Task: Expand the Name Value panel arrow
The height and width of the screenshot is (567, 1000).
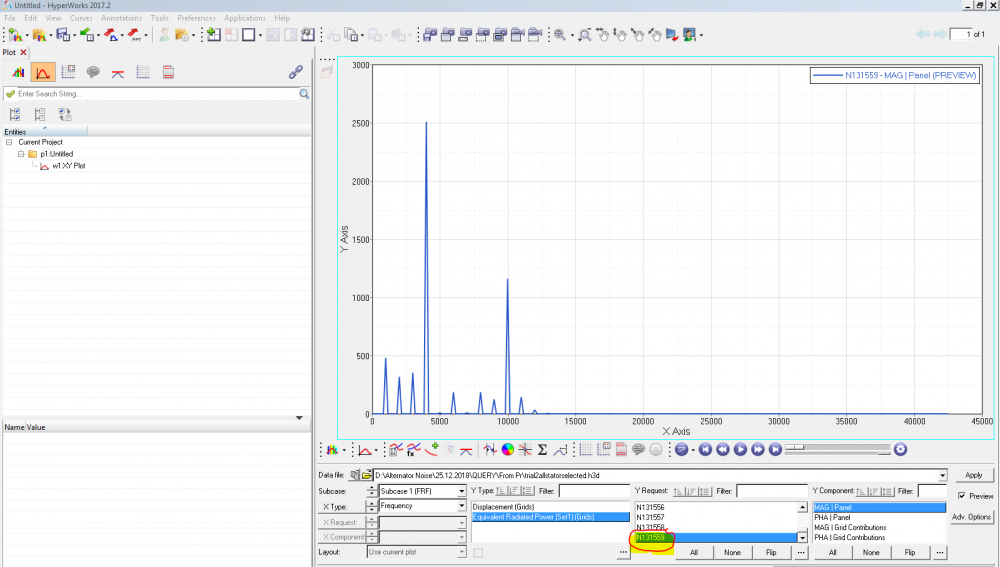Action: [x=299, y=418]
